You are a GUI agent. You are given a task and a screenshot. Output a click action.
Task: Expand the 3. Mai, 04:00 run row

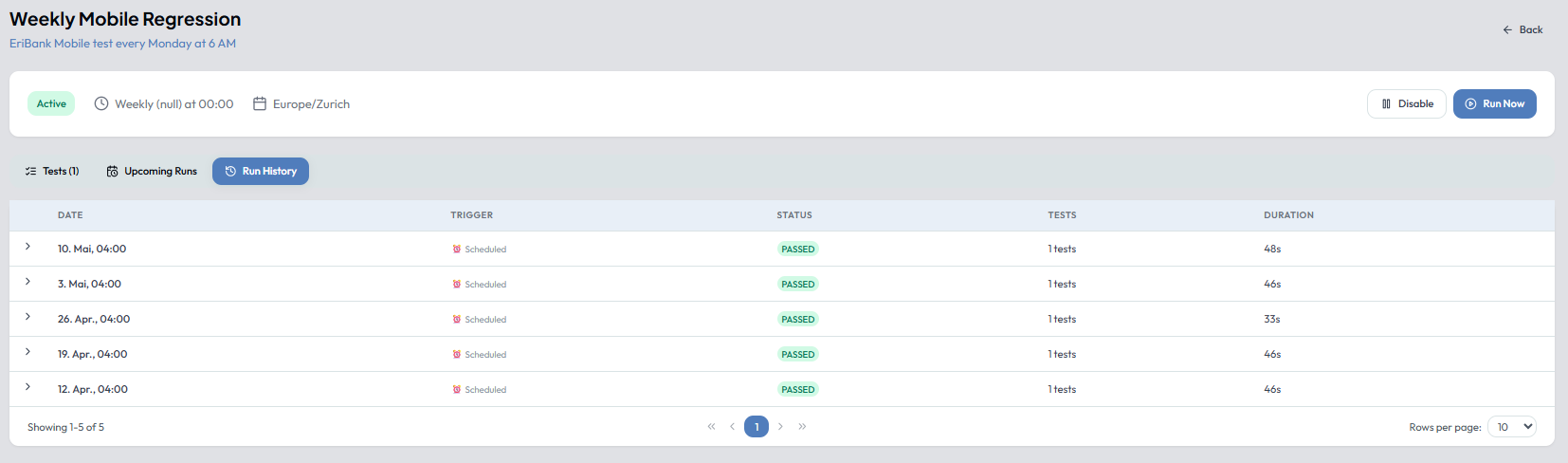[27, 282]
